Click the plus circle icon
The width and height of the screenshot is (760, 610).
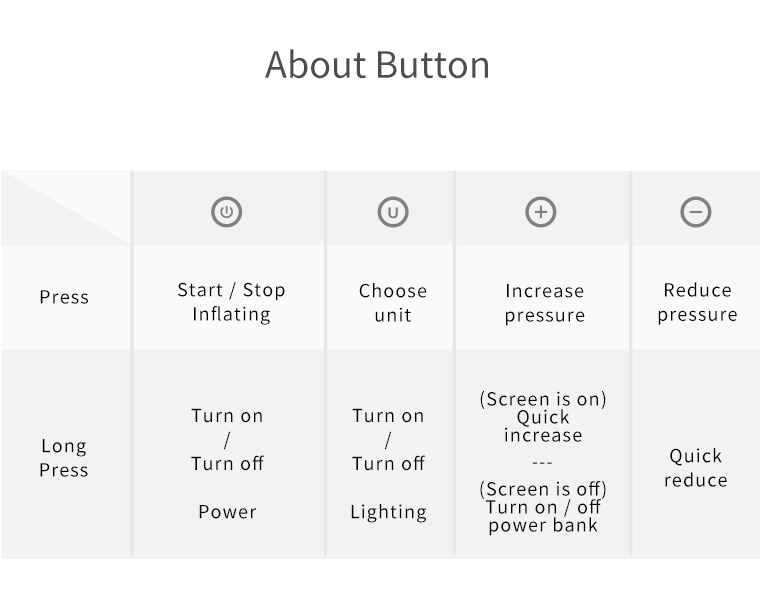(541, 212)
